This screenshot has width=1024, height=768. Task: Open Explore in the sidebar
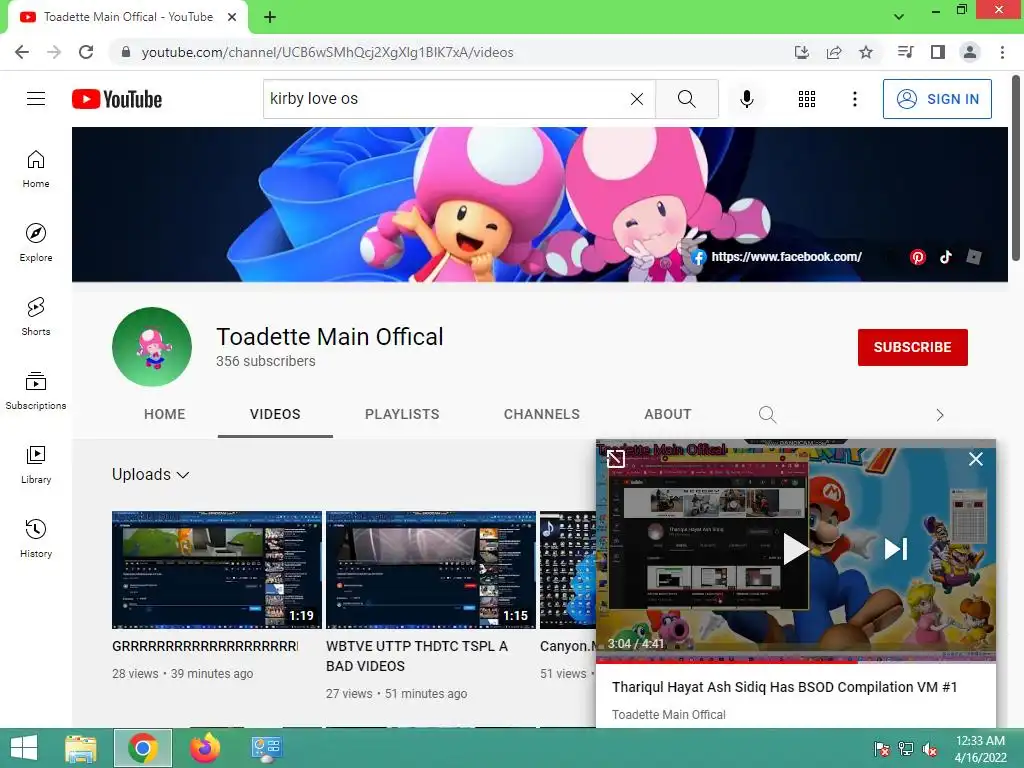pos(36,242)
